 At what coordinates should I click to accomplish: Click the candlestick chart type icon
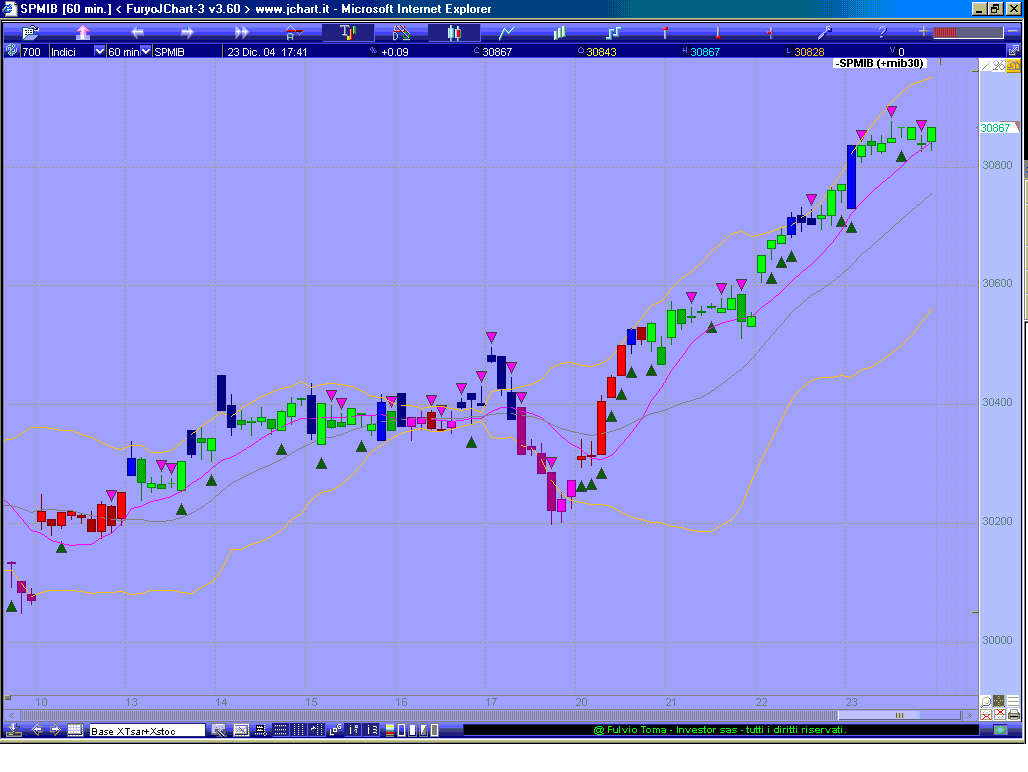[x=454, y=33]
